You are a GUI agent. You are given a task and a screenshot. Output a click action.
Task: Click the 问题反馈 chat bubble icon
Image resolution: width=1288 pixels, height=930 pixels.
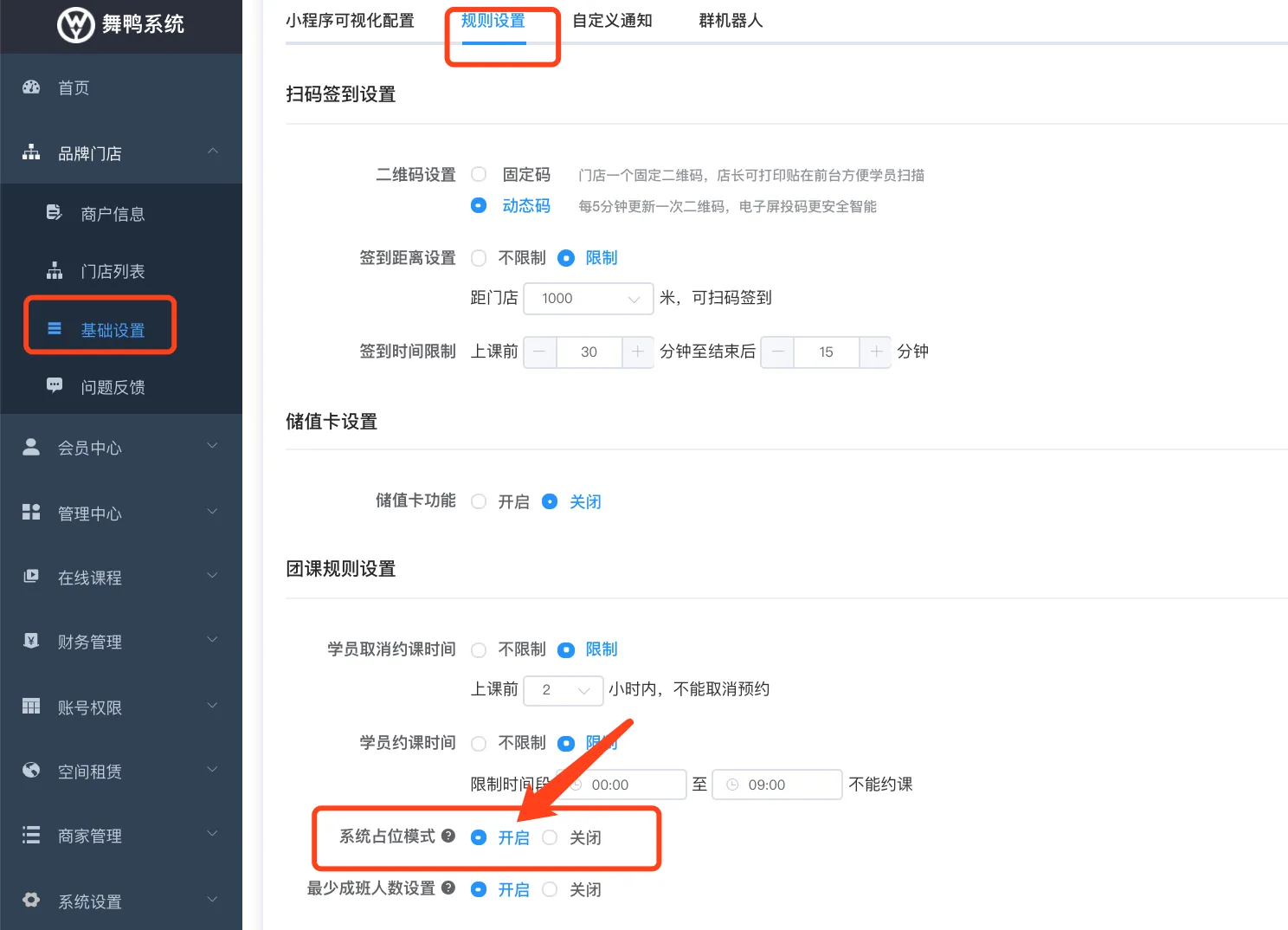[x=54, y=386]
